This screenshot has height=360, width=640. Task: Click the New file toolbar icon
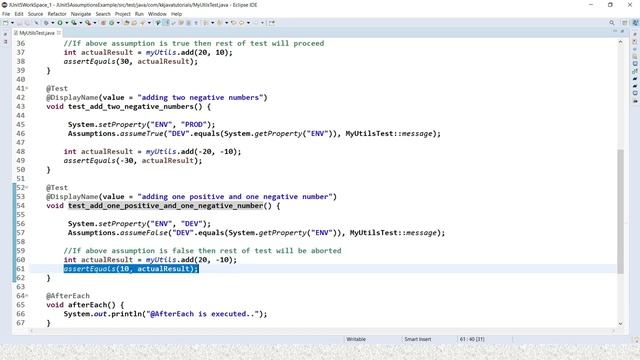pyautogui.click(x=6, y=23)
